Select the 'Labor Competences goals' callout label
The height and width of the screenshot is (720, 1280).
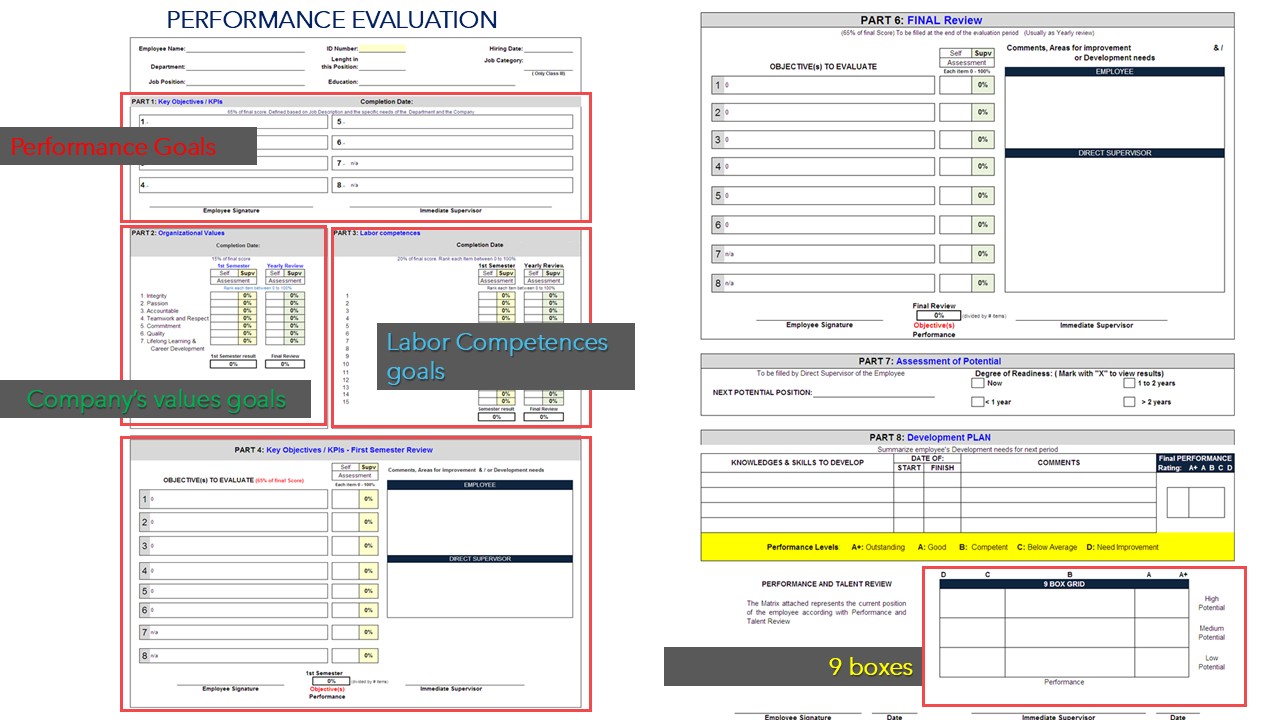pos(505,356)
